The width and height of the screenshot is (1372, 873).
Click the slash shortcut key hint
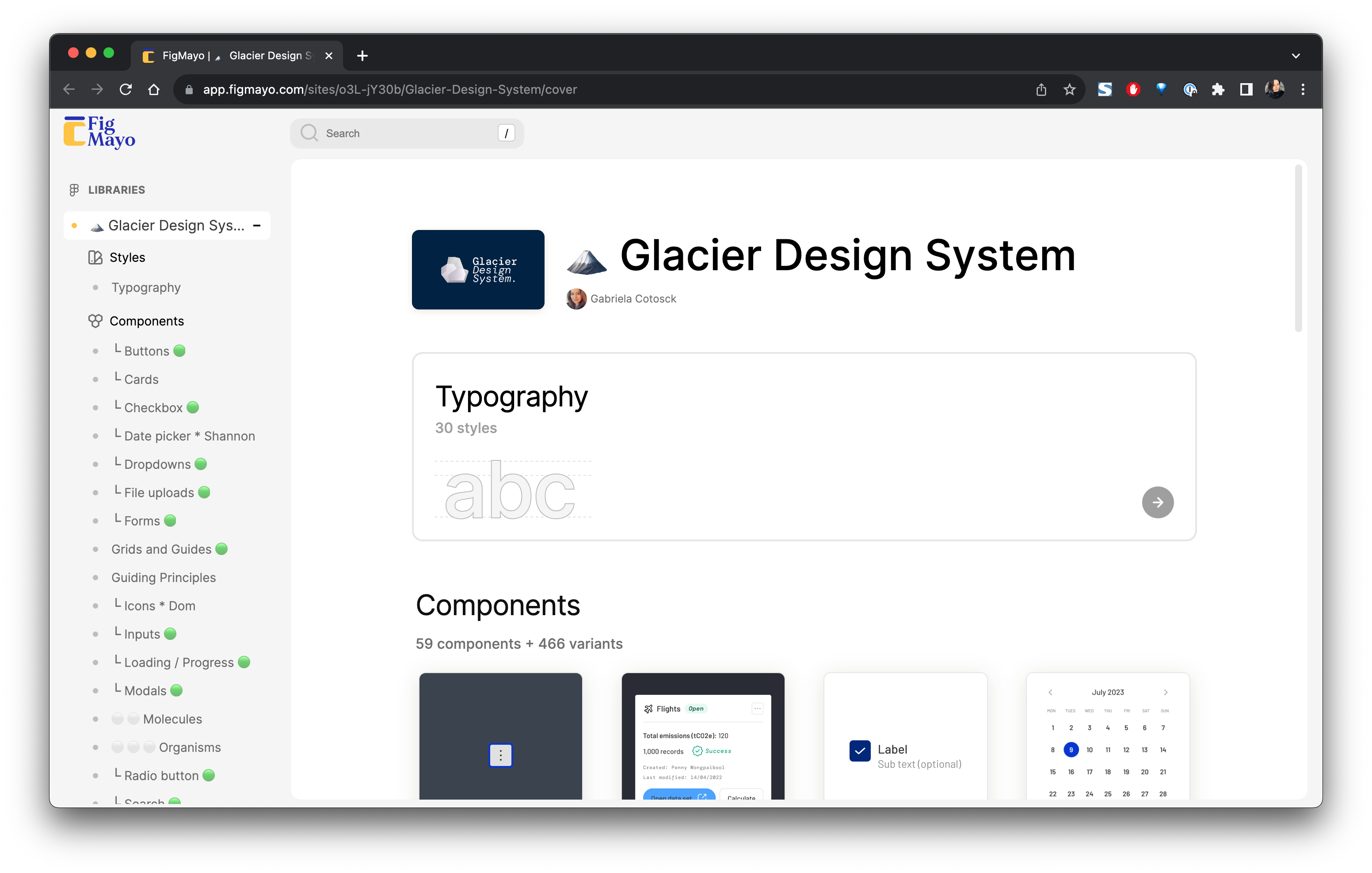[506, 134]
